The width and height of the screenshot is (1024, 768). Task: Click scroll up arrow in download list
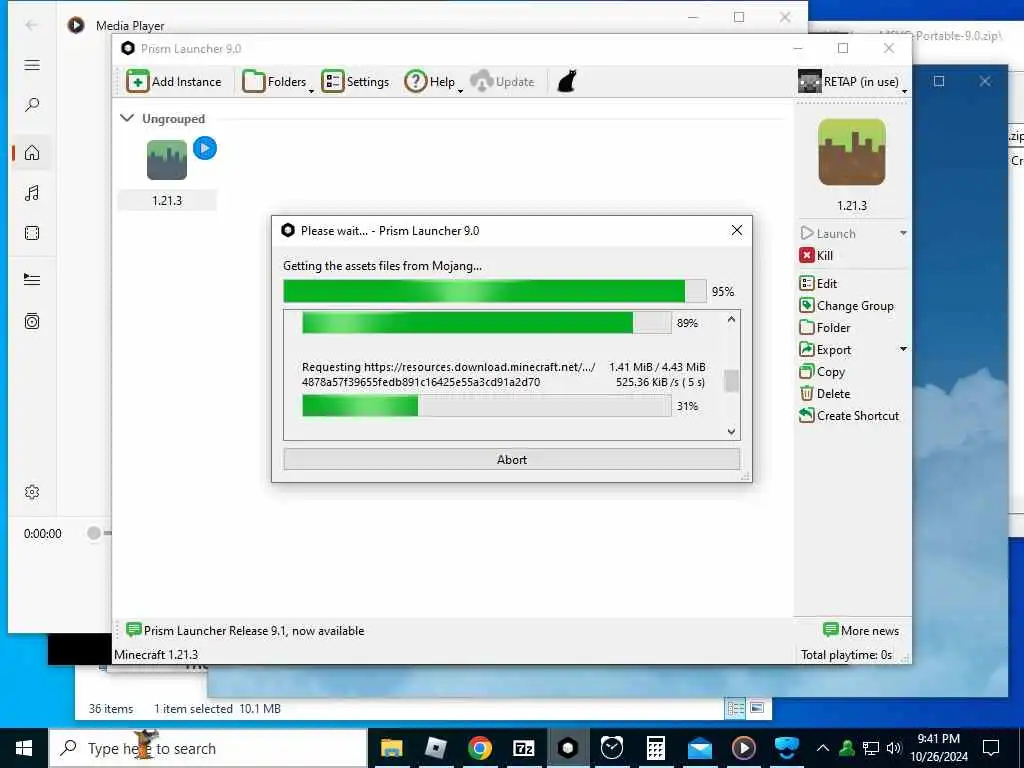(x=731, y=319)
